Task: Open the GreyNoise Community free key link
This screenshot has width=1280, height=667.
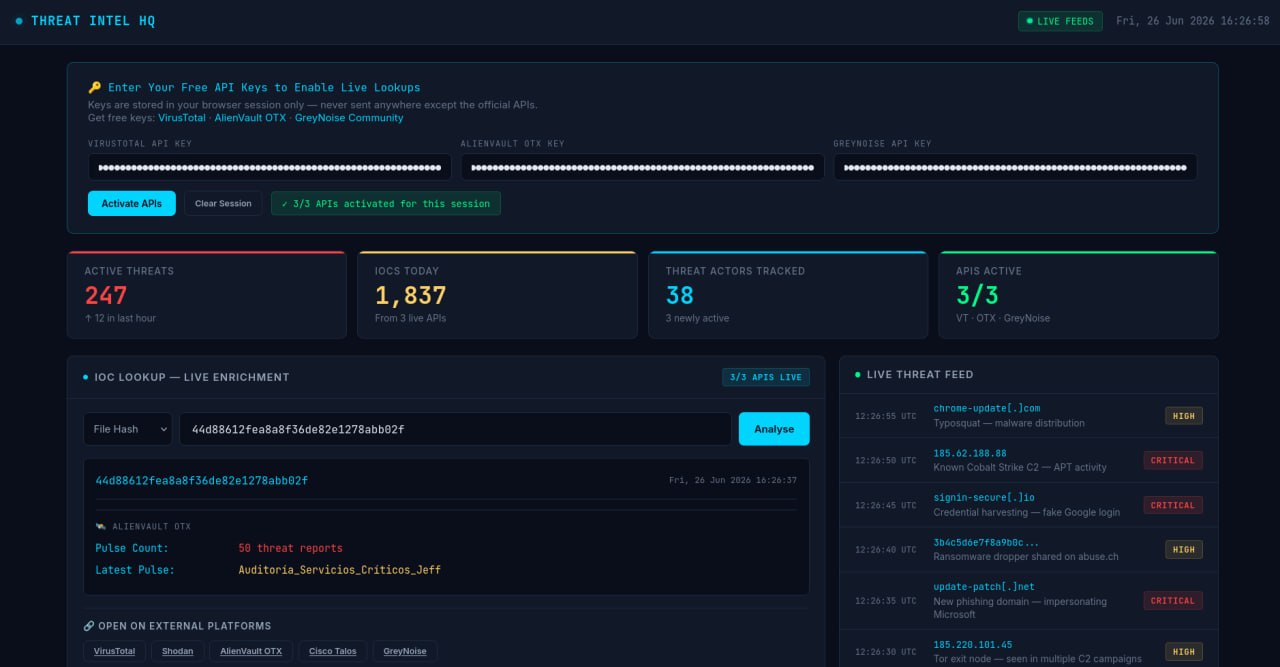Action: point(349,118)
